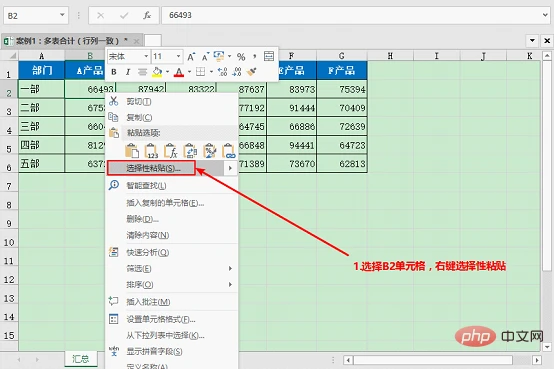Click the borders icon in mini toolbar

pos(200,72)
